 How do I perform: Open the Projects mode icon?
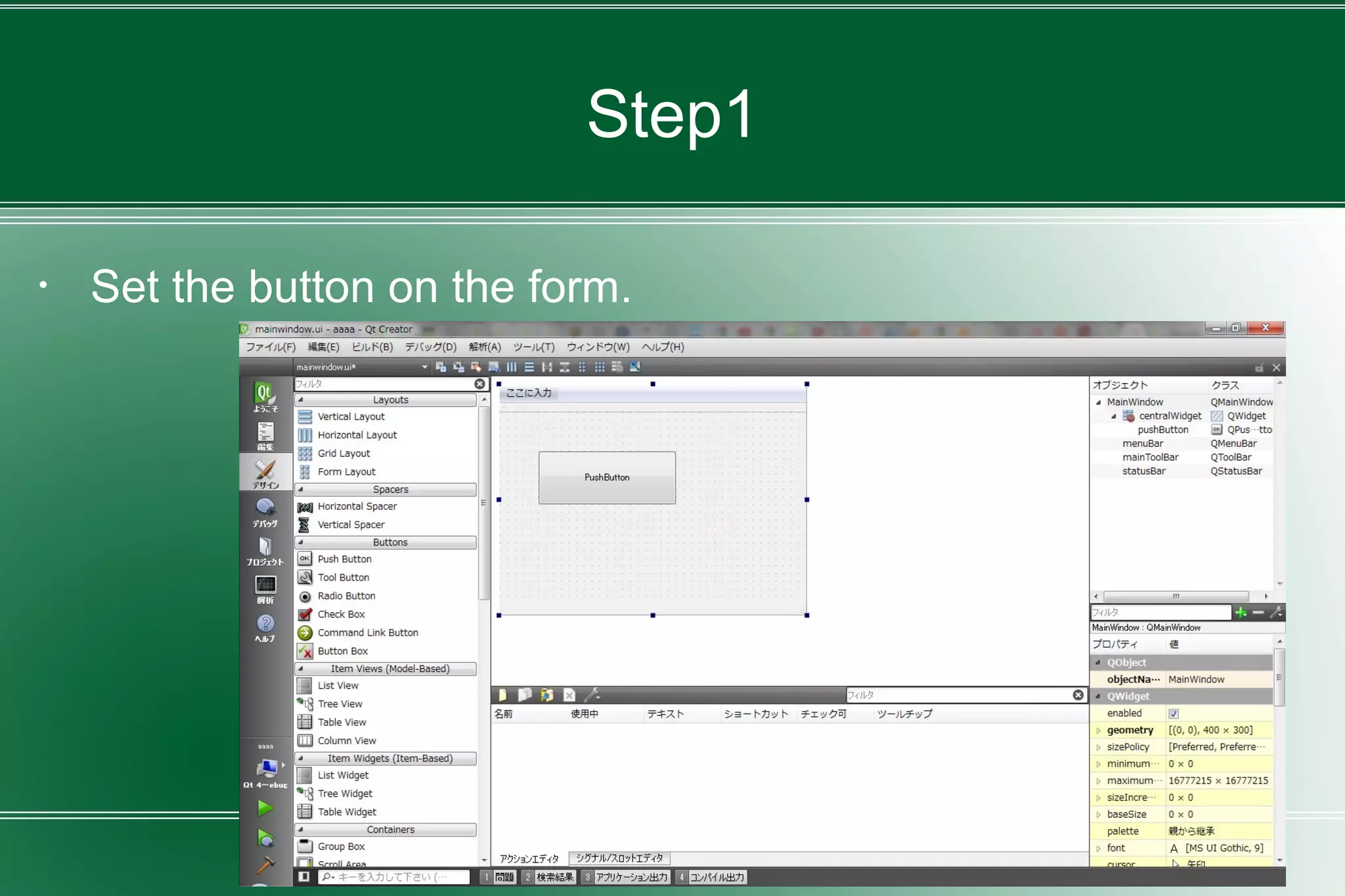[265, 550]
